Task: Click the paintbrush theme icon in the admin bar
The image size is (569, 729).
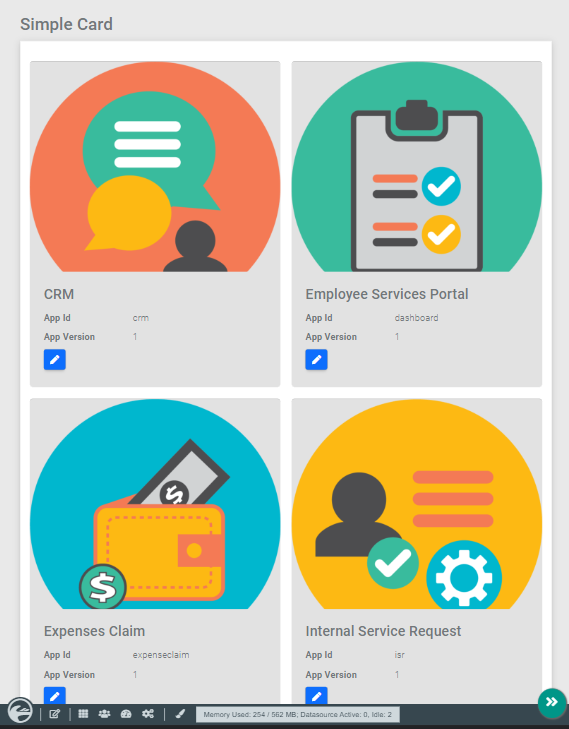Action: click(180, 714)
